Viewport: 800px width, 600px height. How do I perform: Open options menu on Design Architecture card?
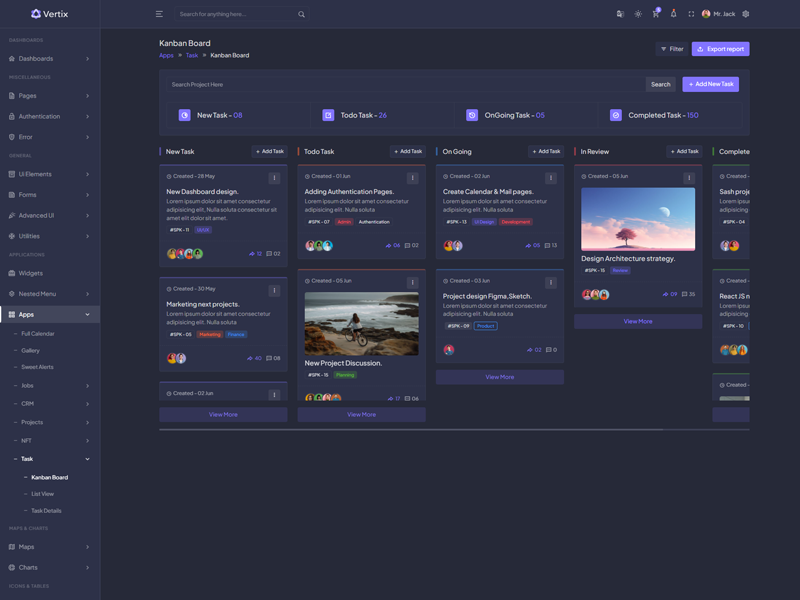pyautogui.click(x=689, y=178)
